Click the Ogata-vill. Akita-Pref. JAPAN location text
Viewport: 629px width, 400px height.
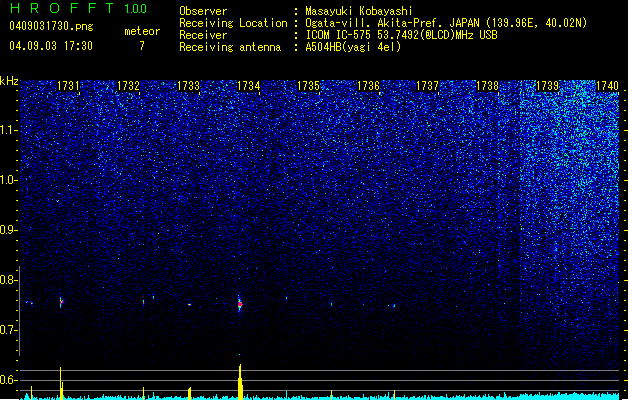point(446,23)
